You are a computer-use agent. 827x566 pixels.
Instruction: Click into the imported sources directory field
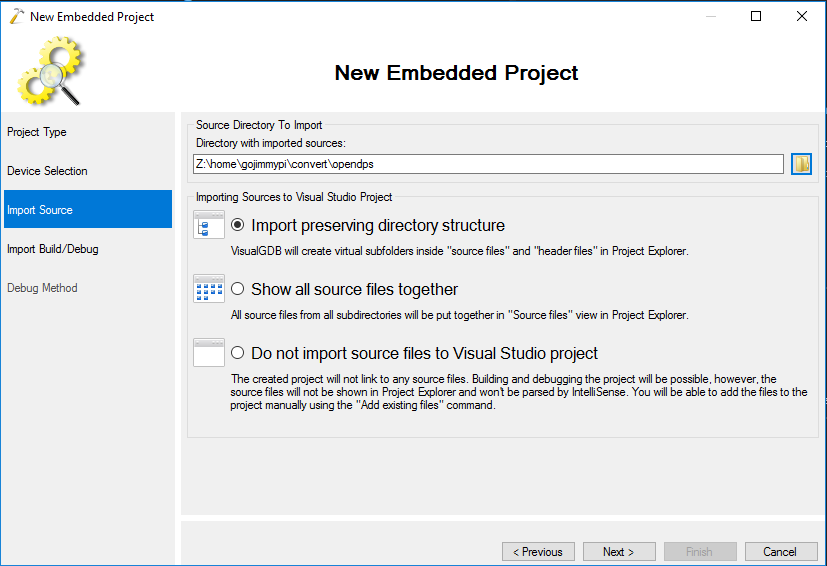click(488, 164)
